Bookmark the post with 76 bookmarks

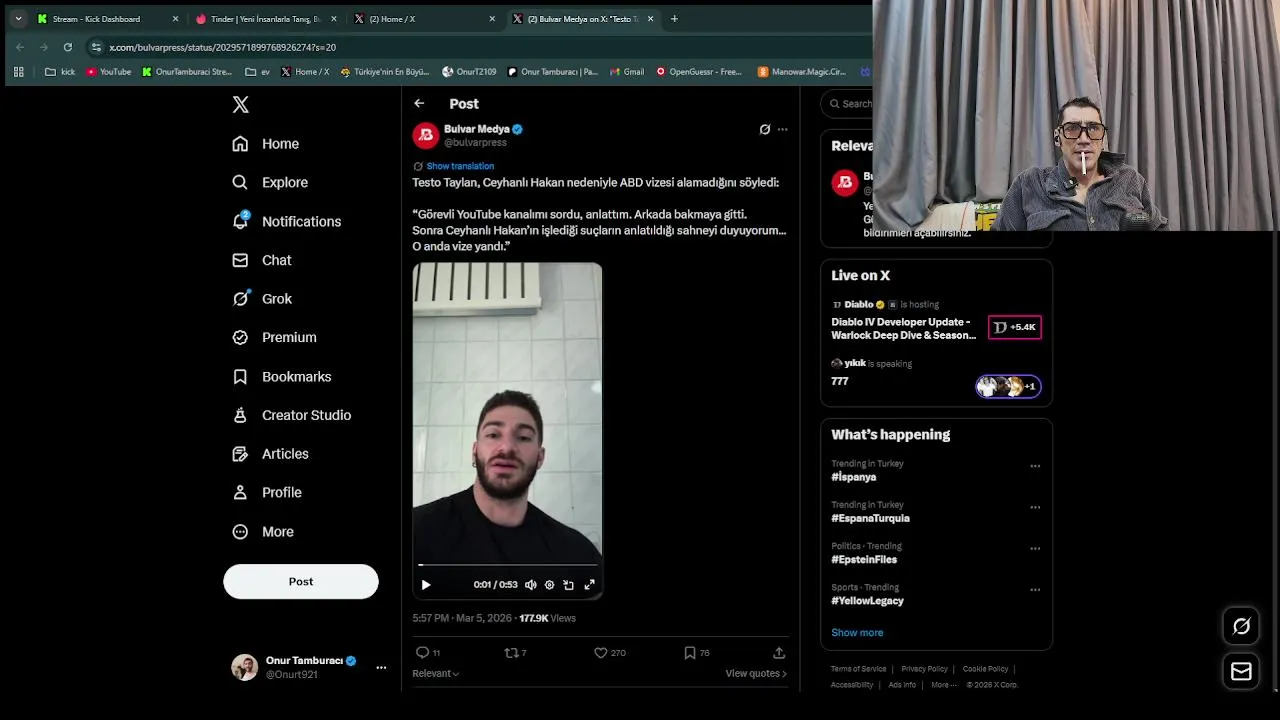697,653
